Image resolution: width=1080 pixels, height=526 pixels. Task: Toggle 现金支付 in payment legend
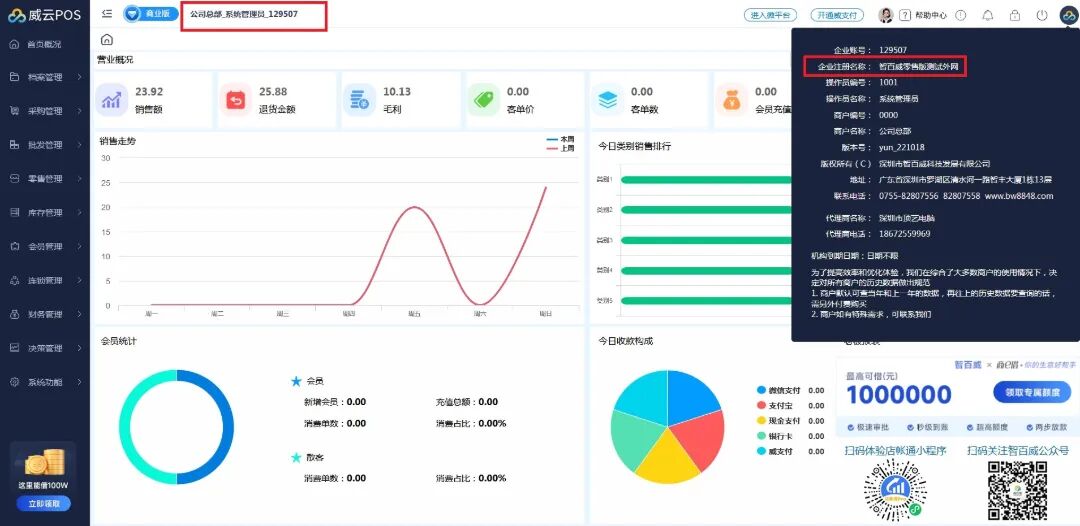[778, 421]
